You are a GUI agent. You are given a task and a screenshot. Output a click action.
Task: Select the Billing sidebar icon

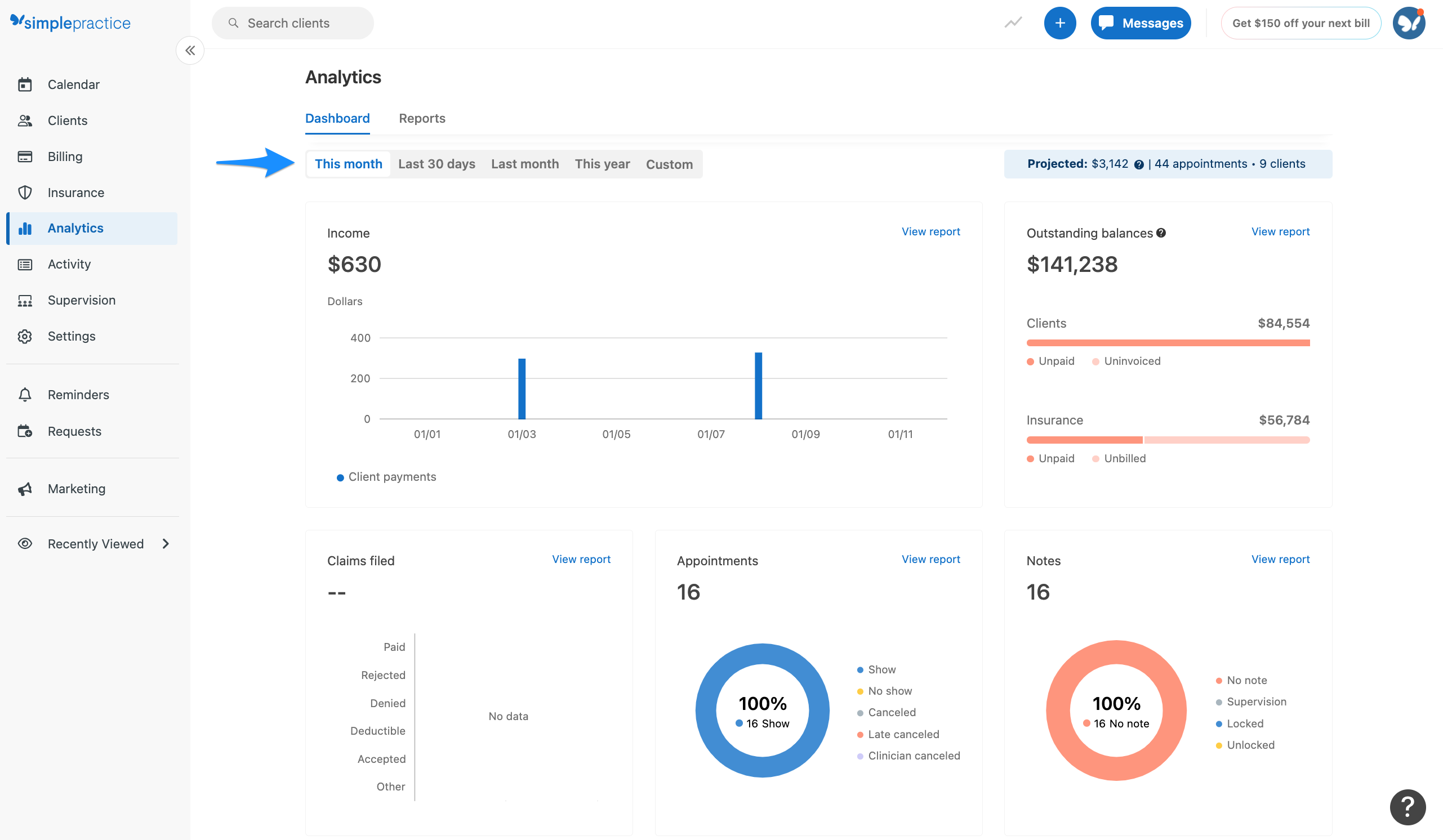click(25, 156)
